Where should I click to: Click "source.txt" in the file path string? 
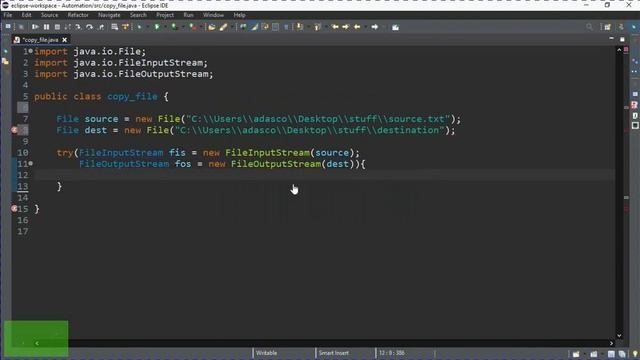[416, 119]
